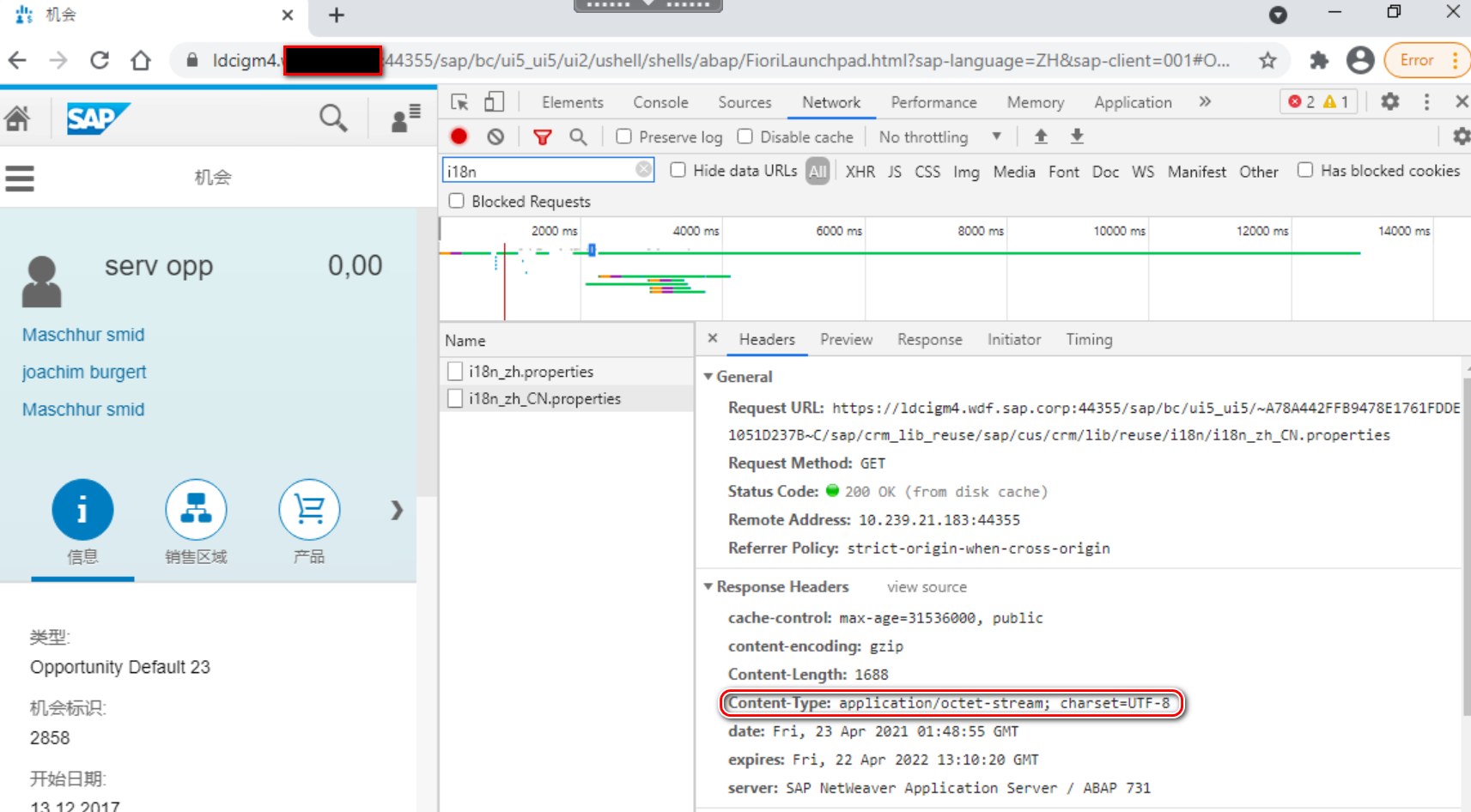The height and width of the screenshot is (812, 1471).
Task: Open network settings gear icon
Action: click(x=1461, y=136)
